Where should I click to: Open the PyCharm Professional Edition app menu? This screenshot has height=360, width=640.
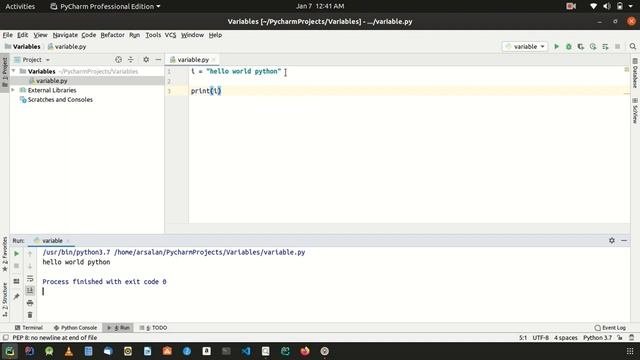click(x=105, y=6)
